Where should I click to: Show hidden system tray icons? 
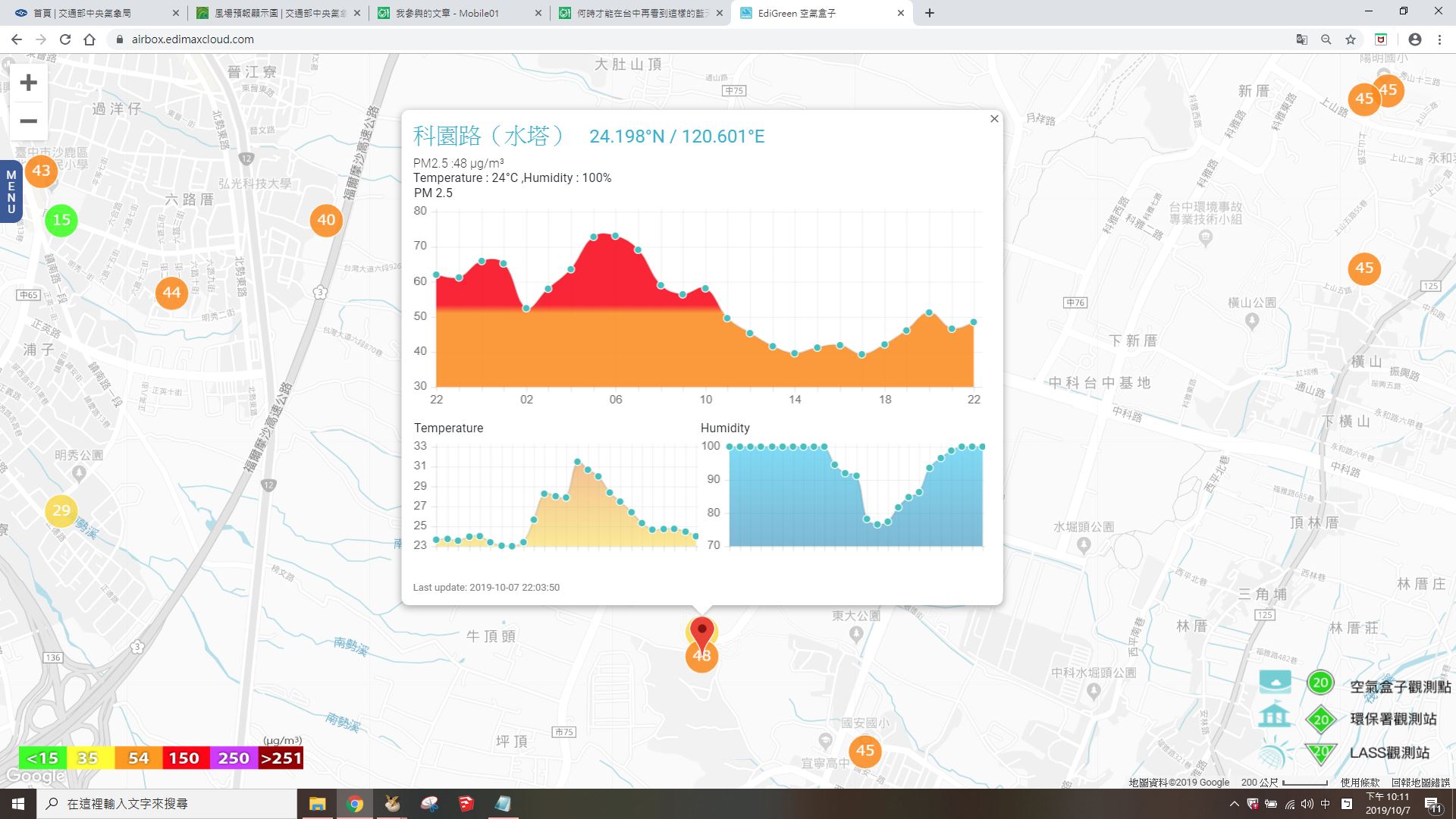(x=1234, y=804)
